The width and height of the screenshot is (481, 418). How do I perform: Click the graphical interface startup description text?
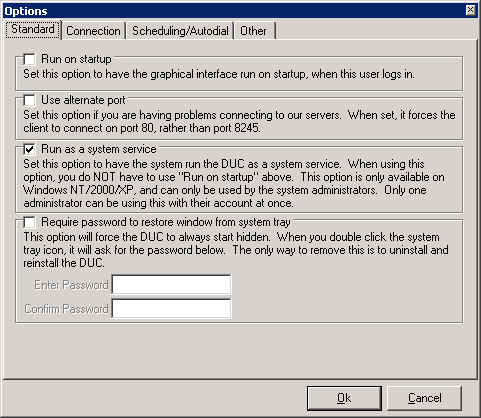219,74
